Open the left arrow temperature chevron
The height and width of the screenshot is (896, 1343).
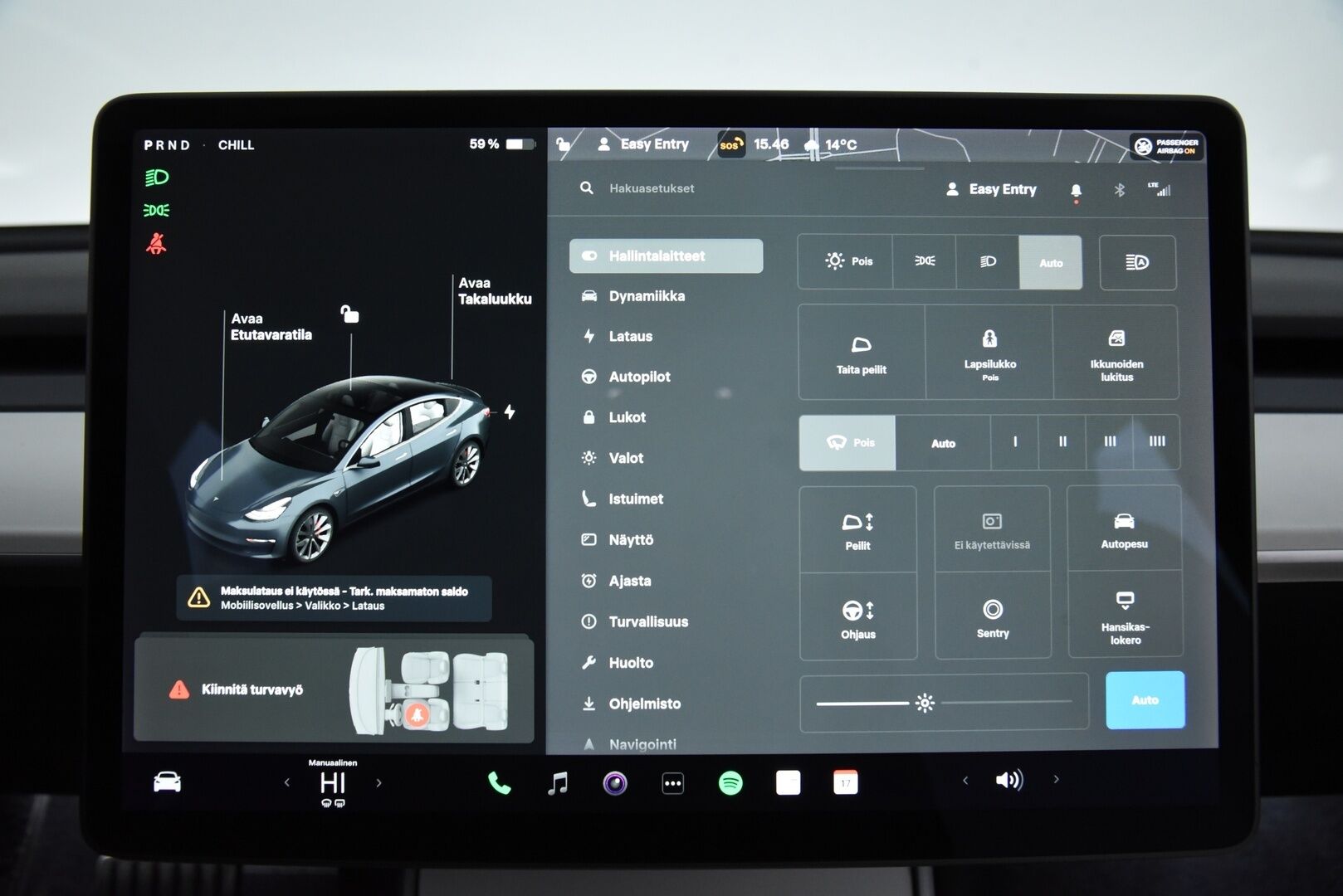pyautogui.click(x=287, y=782)
